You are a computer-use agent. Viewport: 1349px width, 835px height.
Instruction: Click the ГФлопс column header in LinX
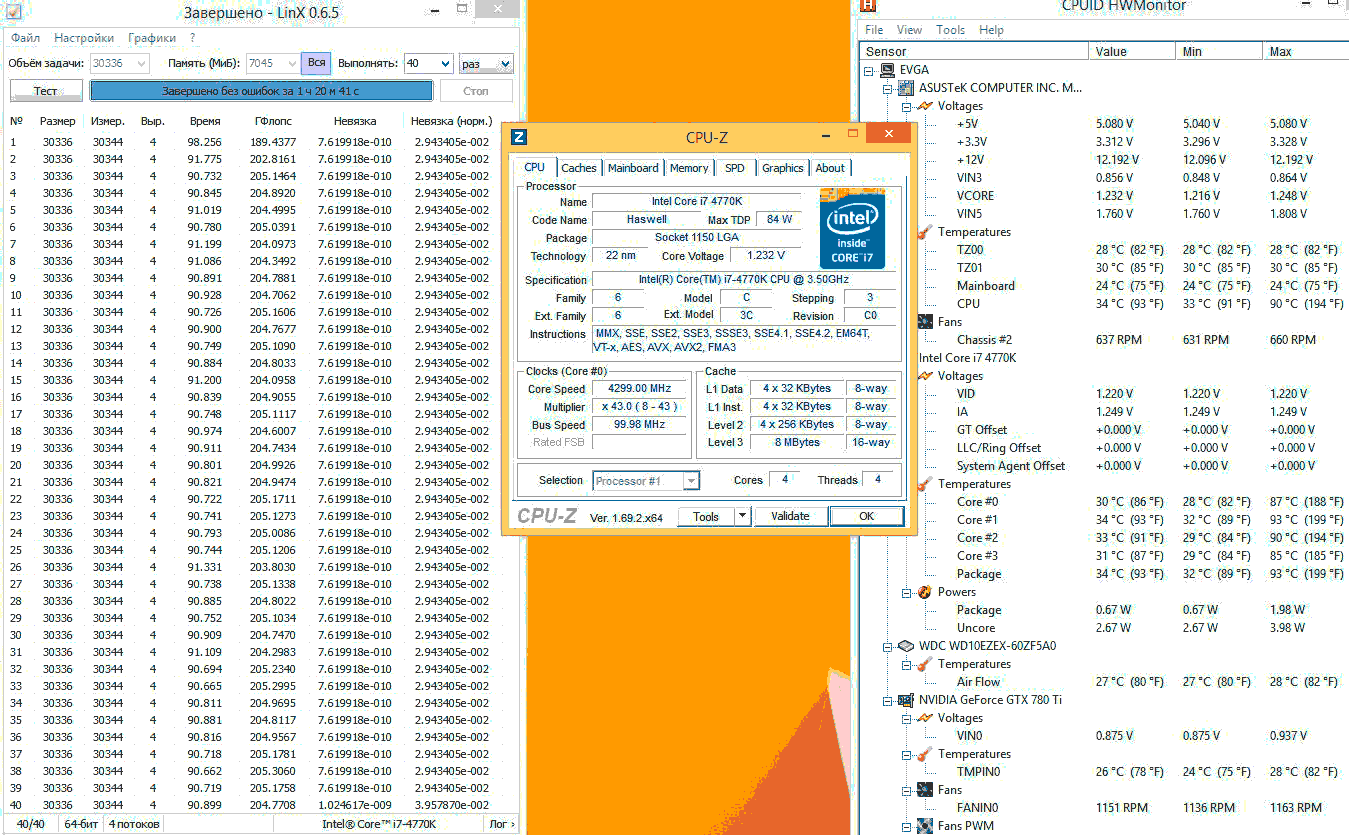[273, 121]
